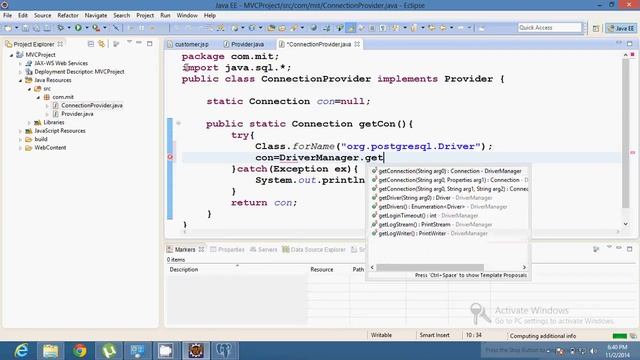This screenshot has width=640, height=360.
Task: Click the Resource column header in Markers
Action: (x=322, y=269)
